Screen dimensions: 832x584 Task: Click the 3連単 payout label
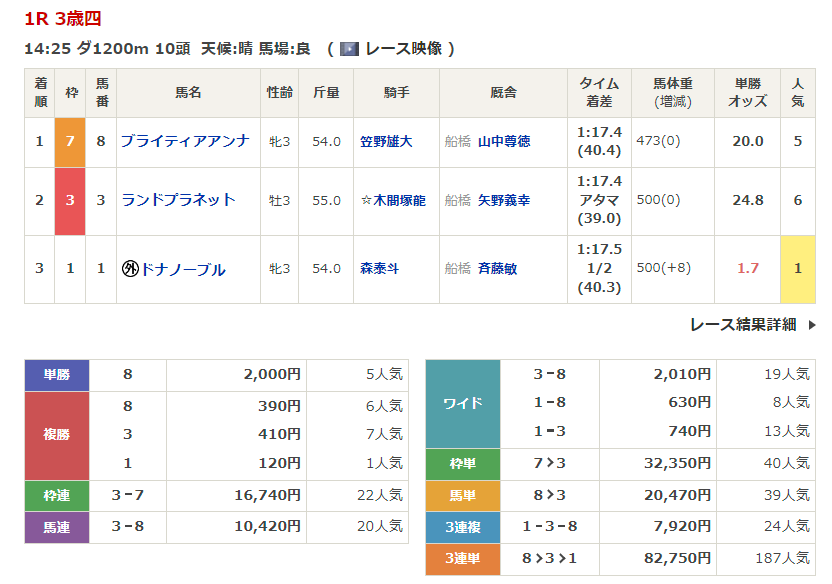point(462,559)
